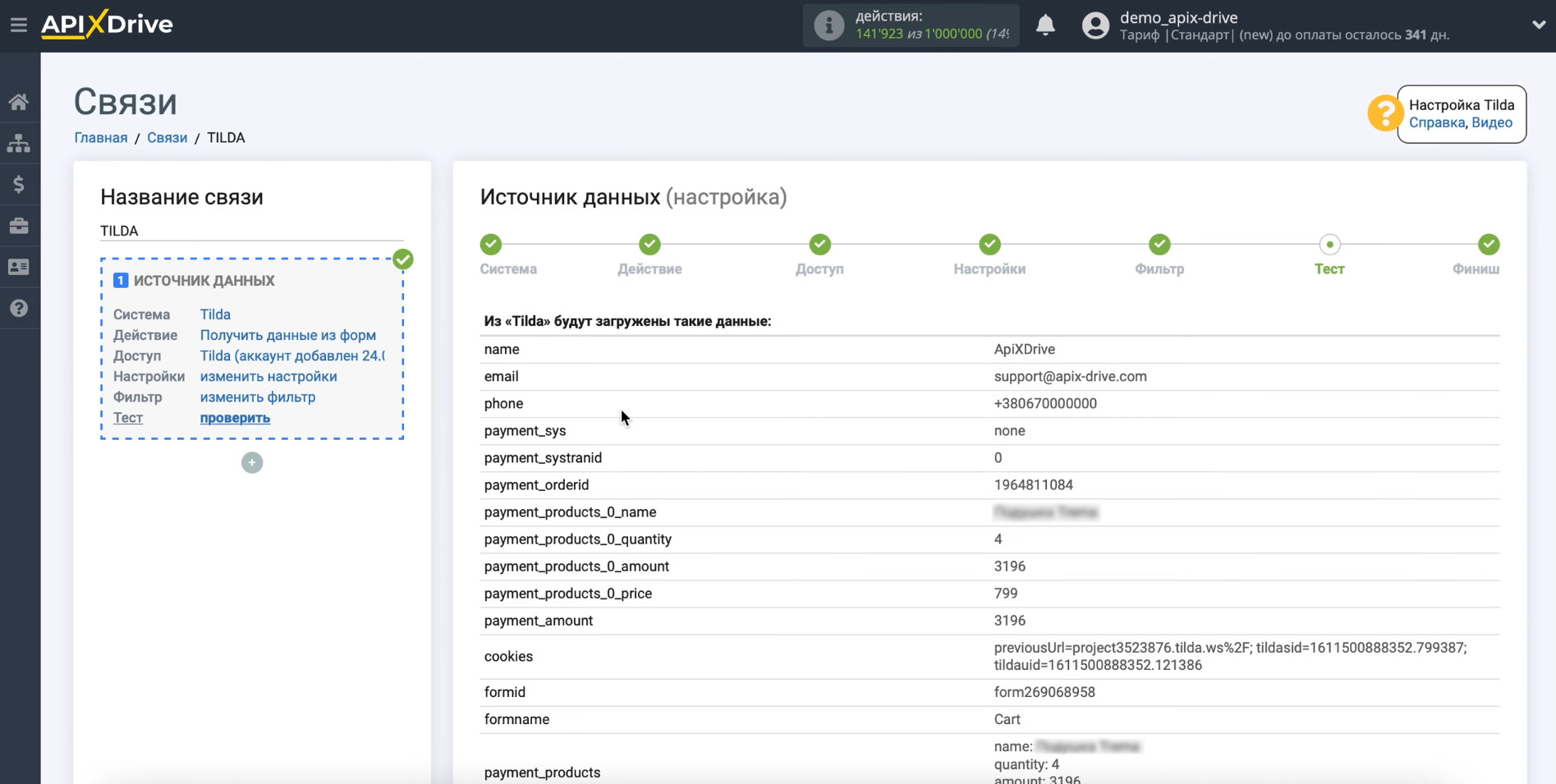Image resolution: width=1556 pixels, height=784 pixels.
Task: Expand the account dropdown arrow
Action: pyautogui.click(x=1538, y=25)
